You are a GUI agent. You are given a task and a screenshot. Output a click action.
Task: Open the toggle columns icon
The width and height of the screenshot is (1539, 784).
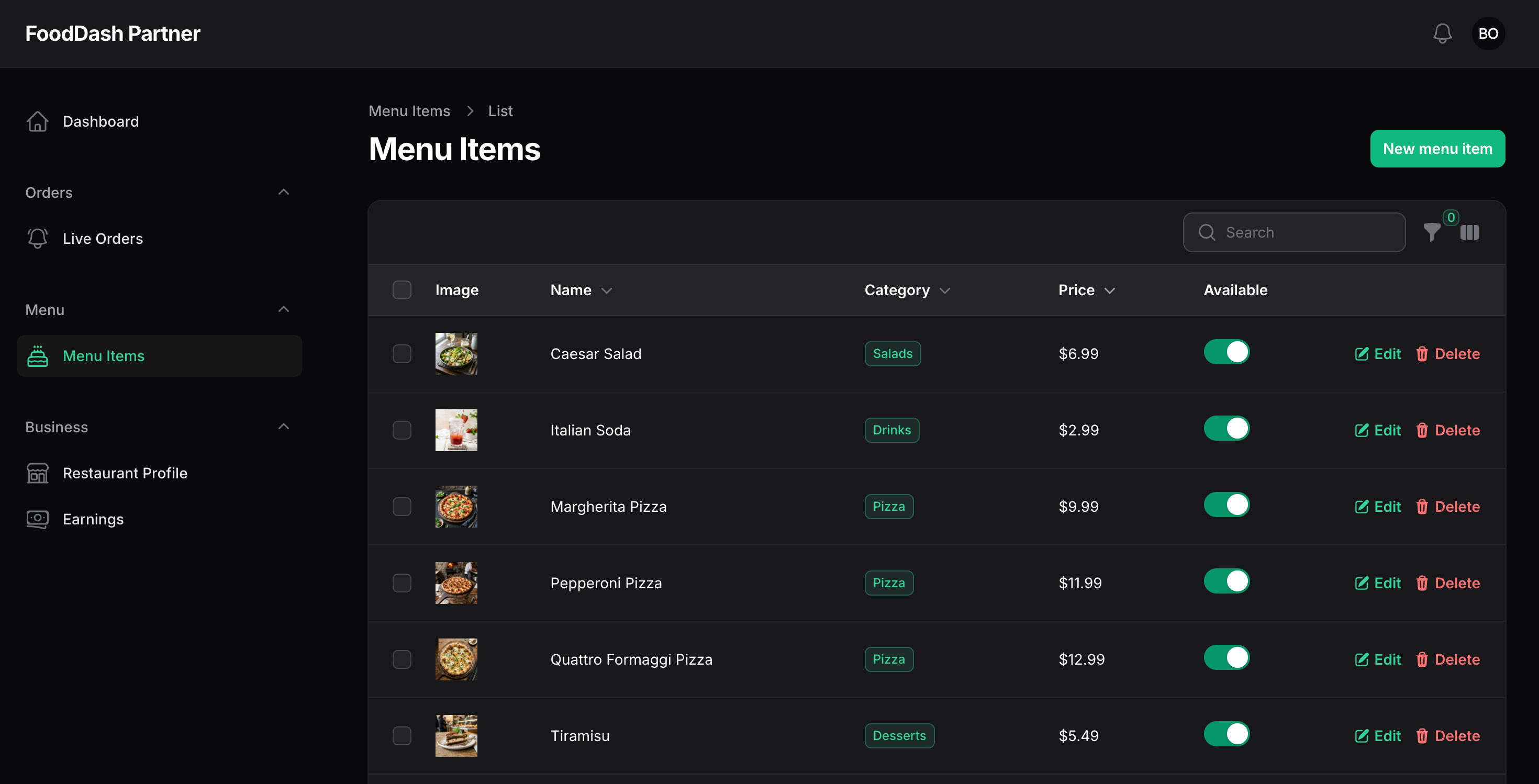[1470, 232]
